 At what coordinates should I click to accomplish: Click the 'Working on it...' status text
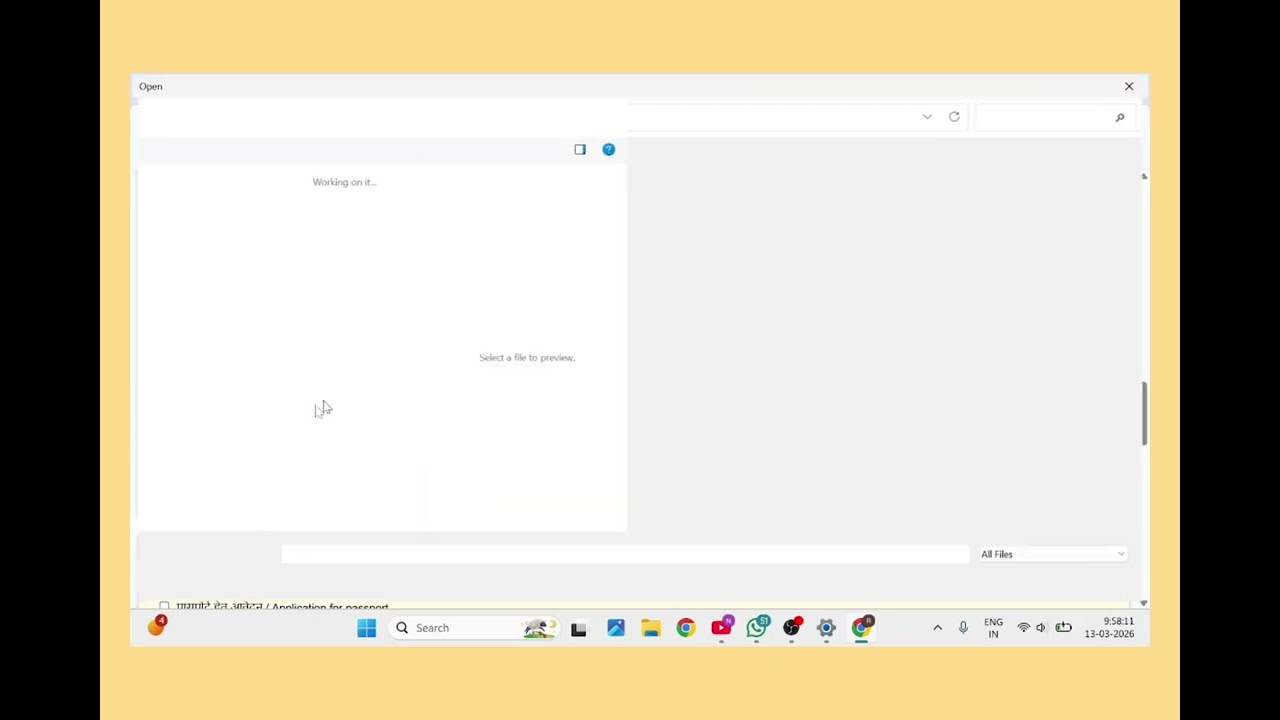(344, 182)
